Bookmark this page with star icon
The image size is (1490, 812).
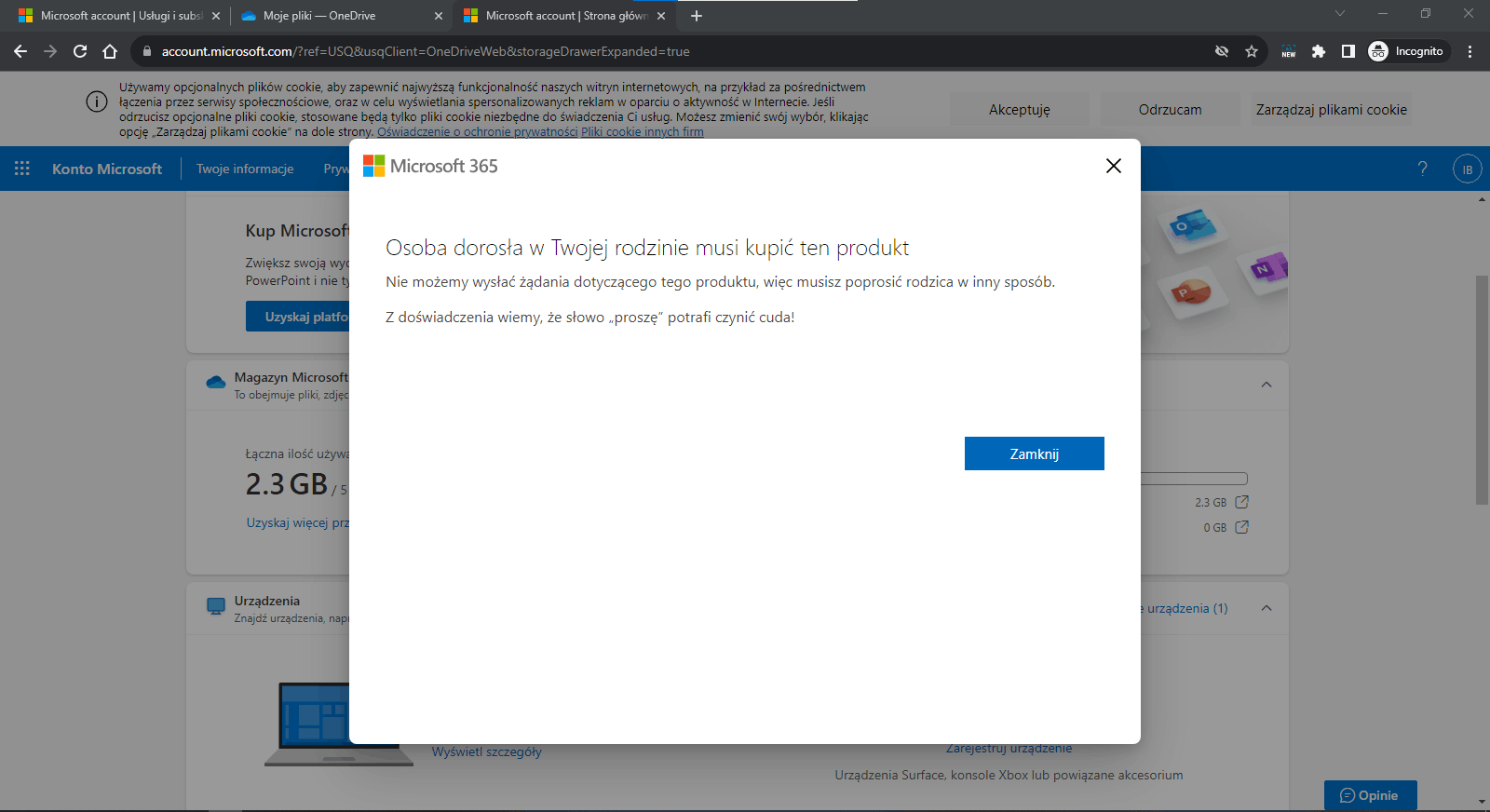pos(1252,51)
